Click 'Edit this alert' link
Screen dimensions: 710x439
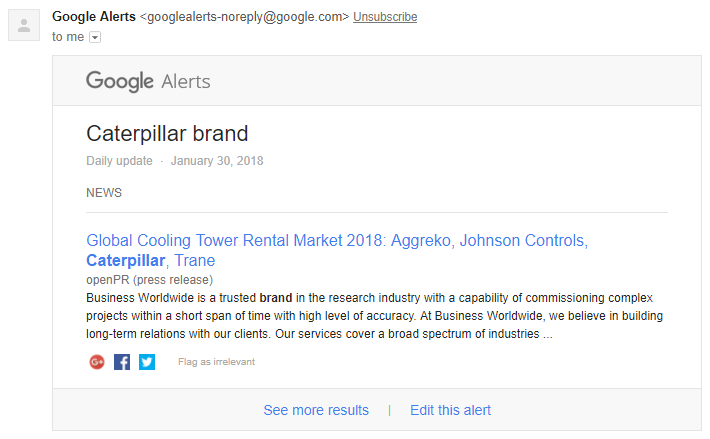click(450, 410)
